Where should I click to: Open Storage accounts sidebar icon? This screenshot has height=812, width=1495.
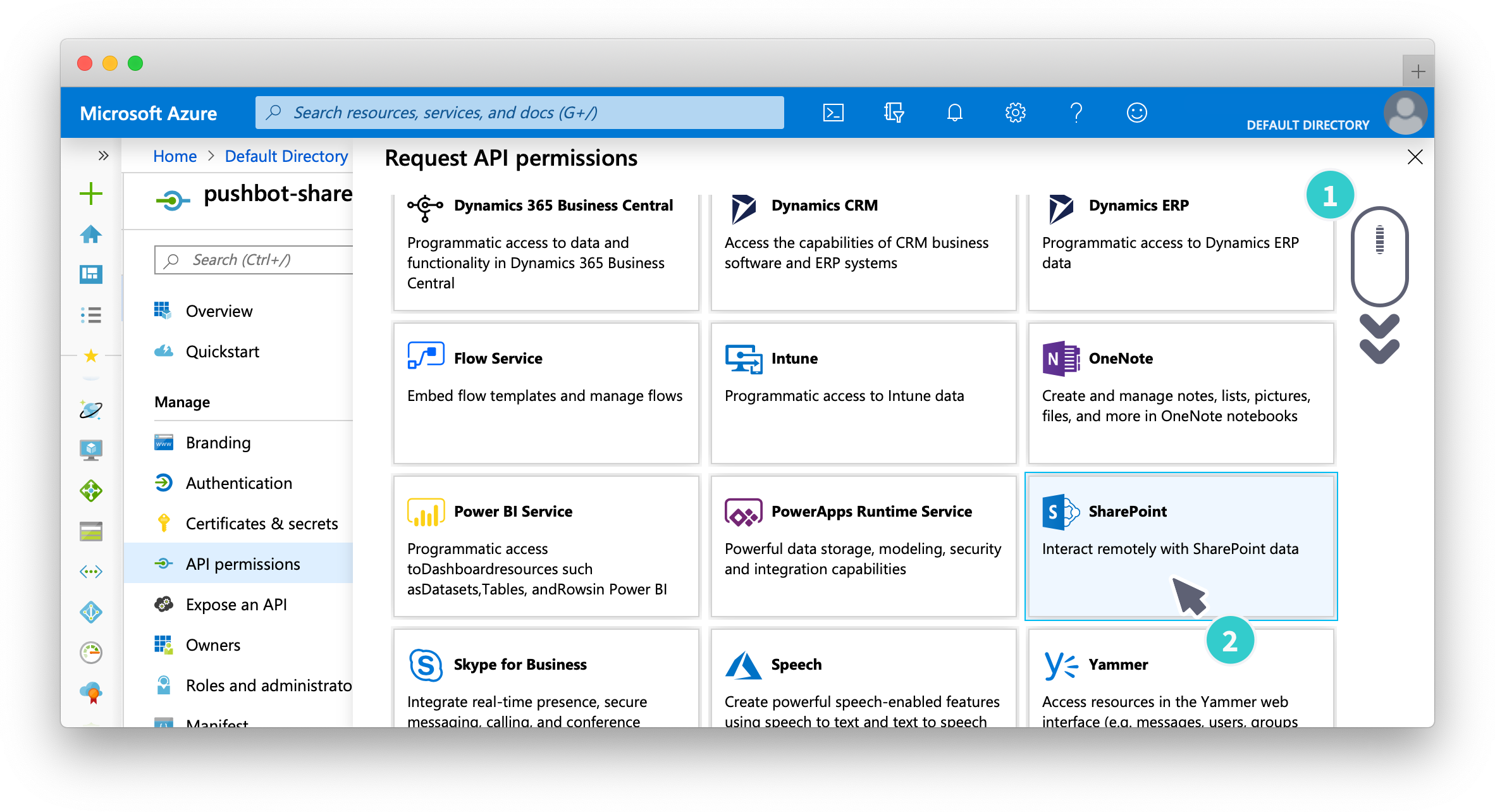(x=91, y=531)
